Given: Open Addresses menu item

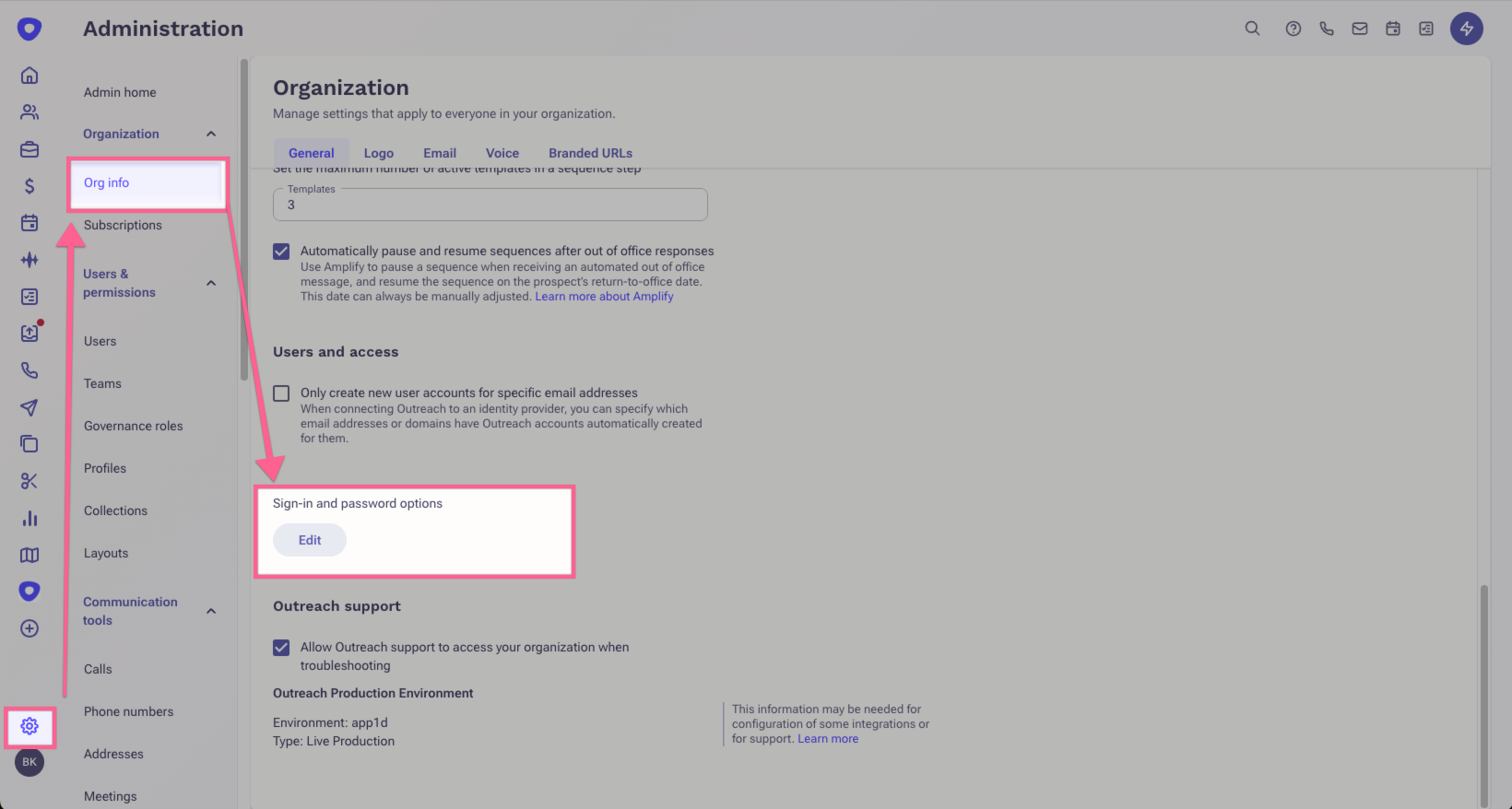Looking at the screenshot, I should (113, 754).
